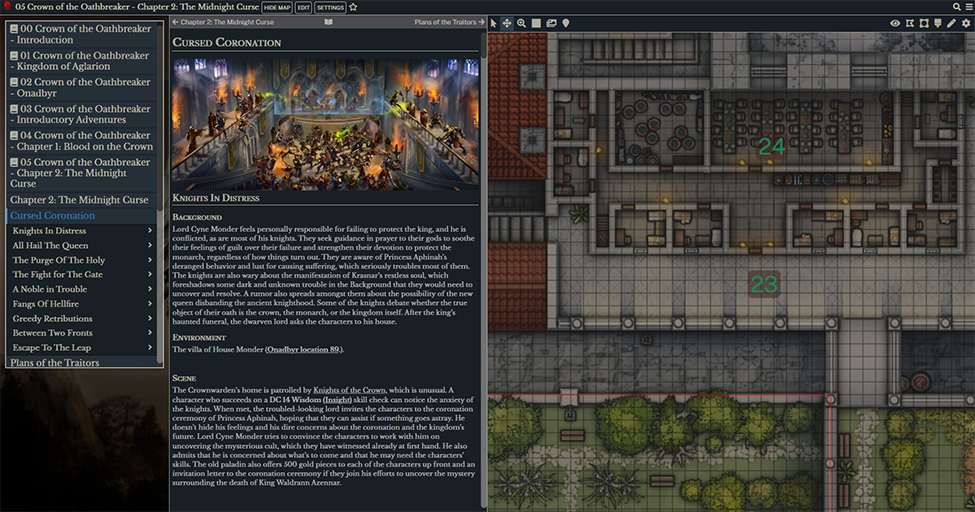Toggle favorite star next to Settings
Viewport: 975px width, 512px height.
(353, 7)
